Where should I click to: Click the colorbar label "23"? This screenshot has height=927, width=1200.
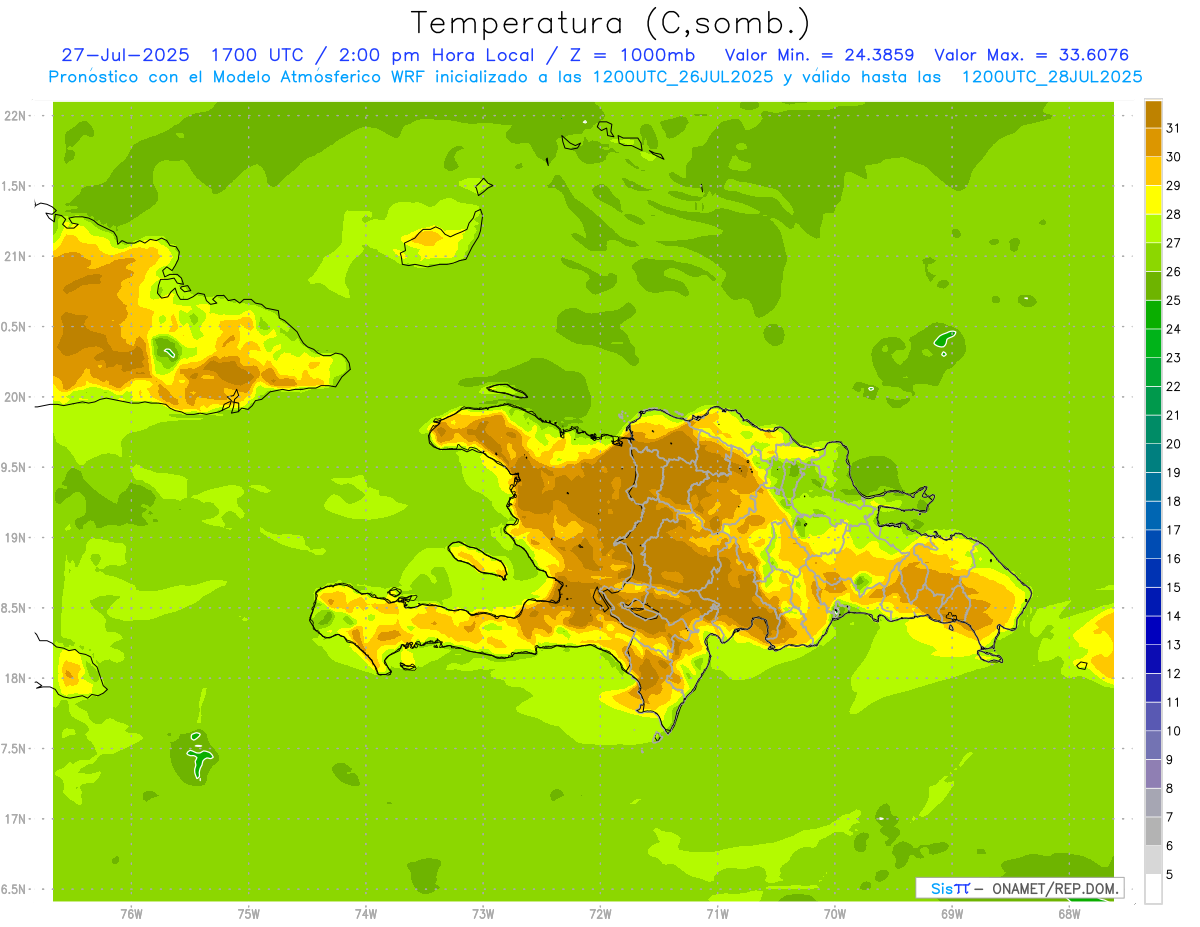click(x=1174, y=358)
